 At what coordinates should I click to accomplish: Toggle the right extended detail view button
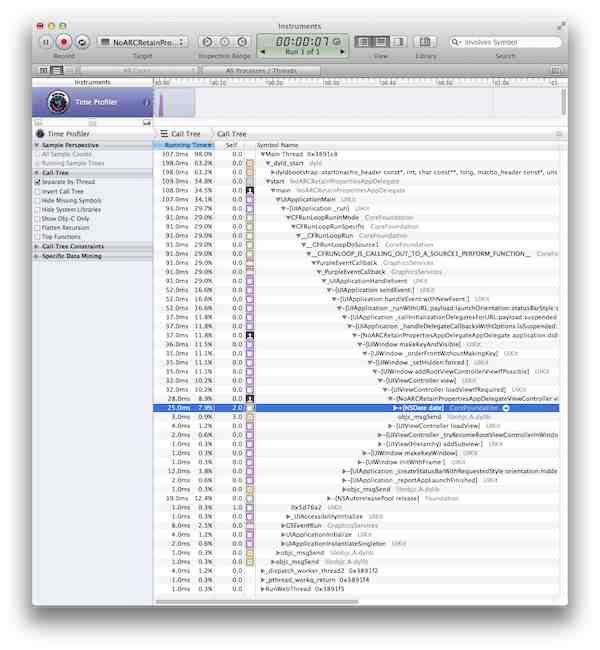tap(398, 42)
